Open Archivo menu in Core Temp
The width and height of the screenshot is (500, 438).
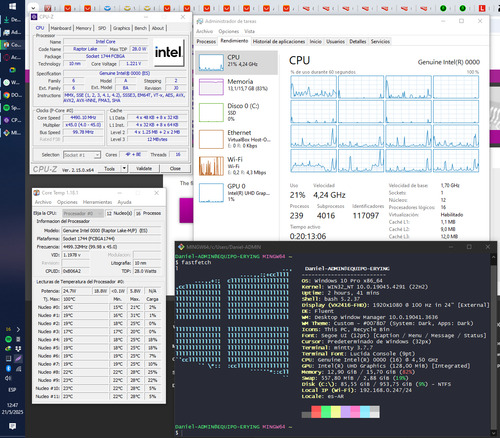coord(43,202)
